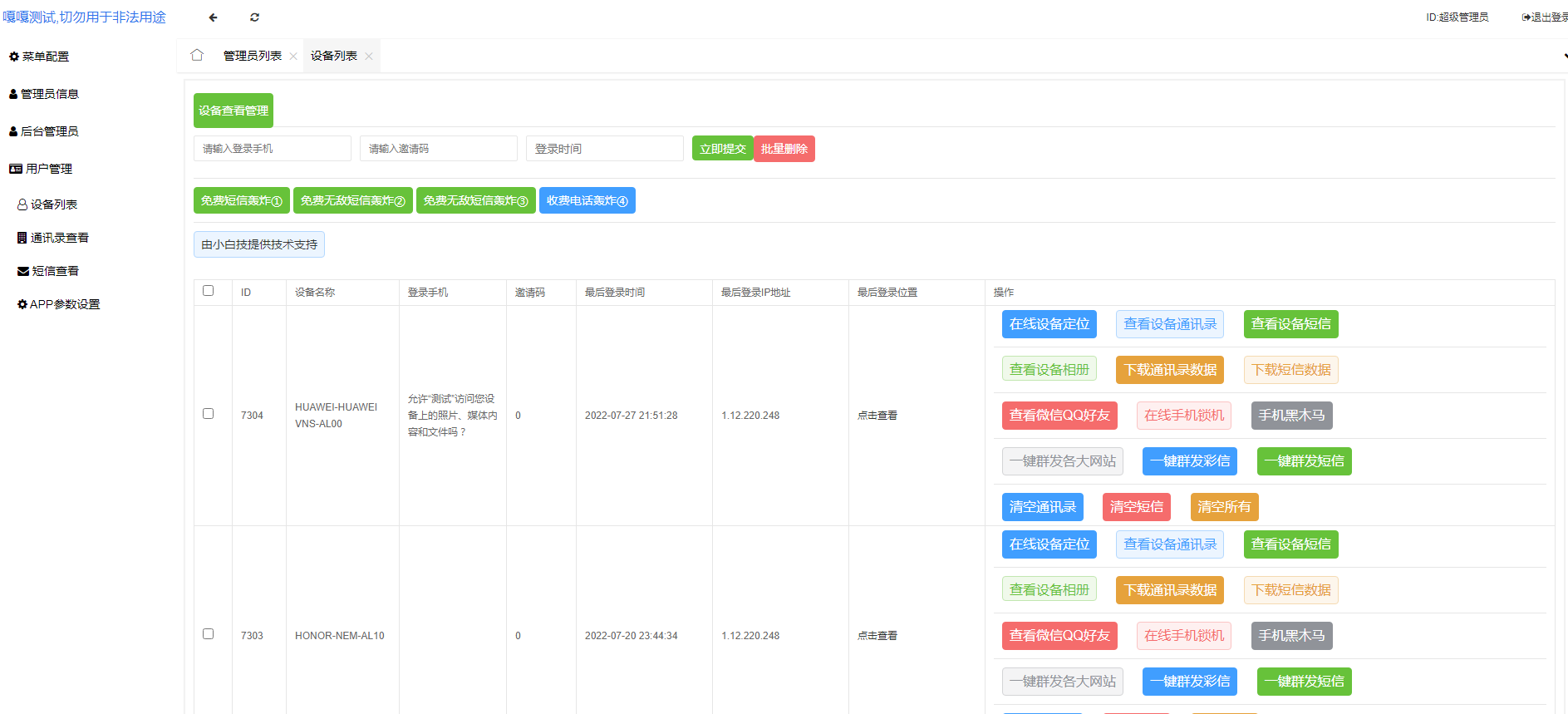Click the back arrow icon in header
Viewport: 1568px width, 714px height.
click(213, 17)
